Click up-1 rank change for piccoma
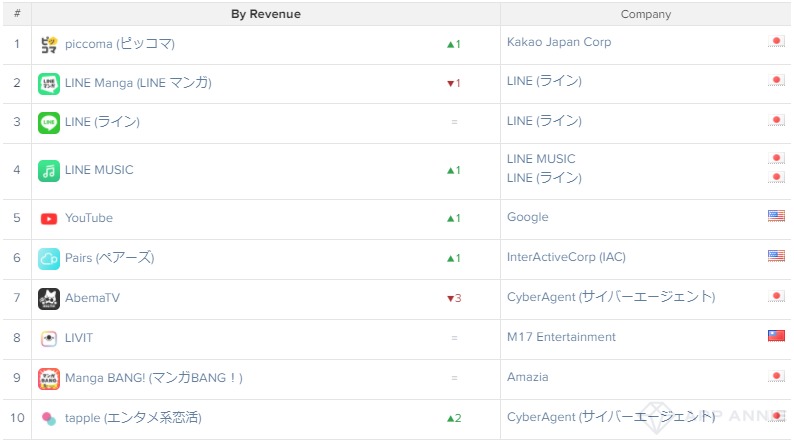Screen dimensions: 794x442 tap(454, 45)
